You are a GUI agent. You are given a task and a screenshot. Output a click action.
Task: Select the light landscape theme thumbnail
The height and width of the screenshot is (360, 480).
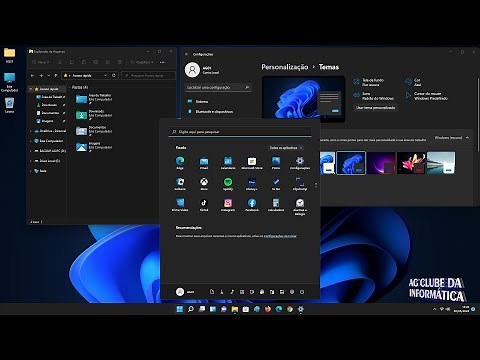pyautogui.click(x=441, y=163)
